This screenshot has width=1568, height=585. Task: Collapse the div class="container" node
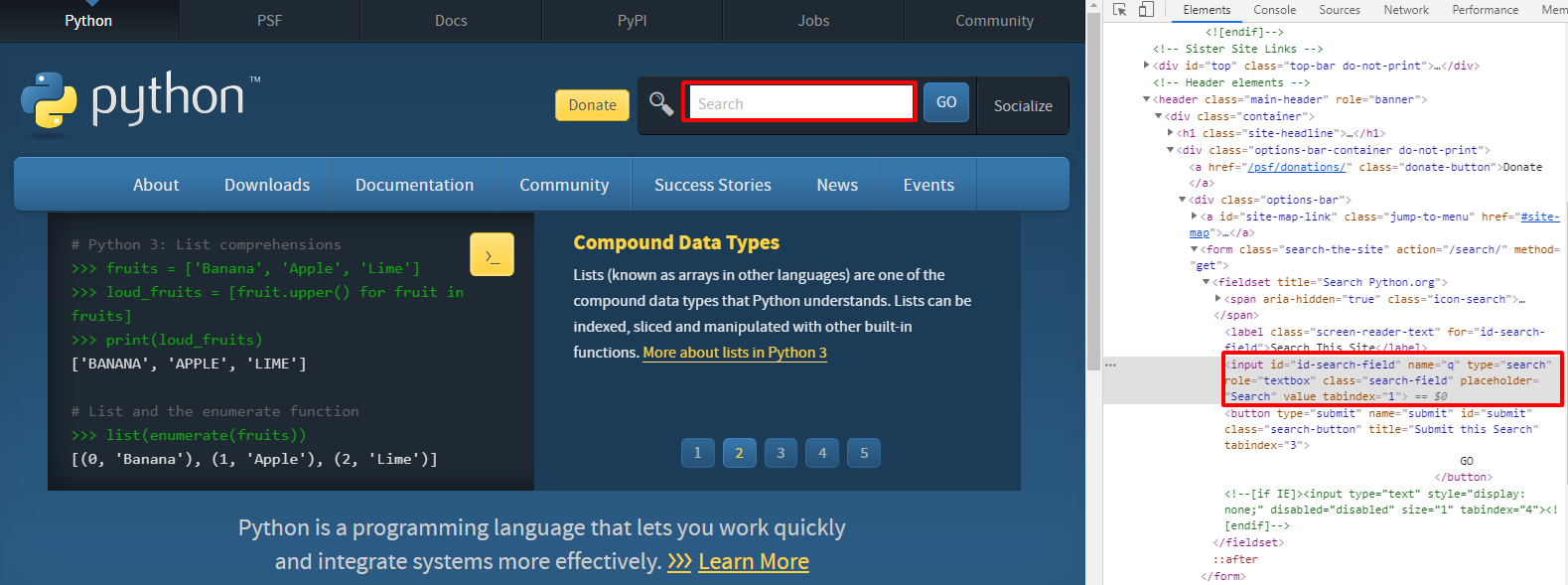(x=1159, y=116)
